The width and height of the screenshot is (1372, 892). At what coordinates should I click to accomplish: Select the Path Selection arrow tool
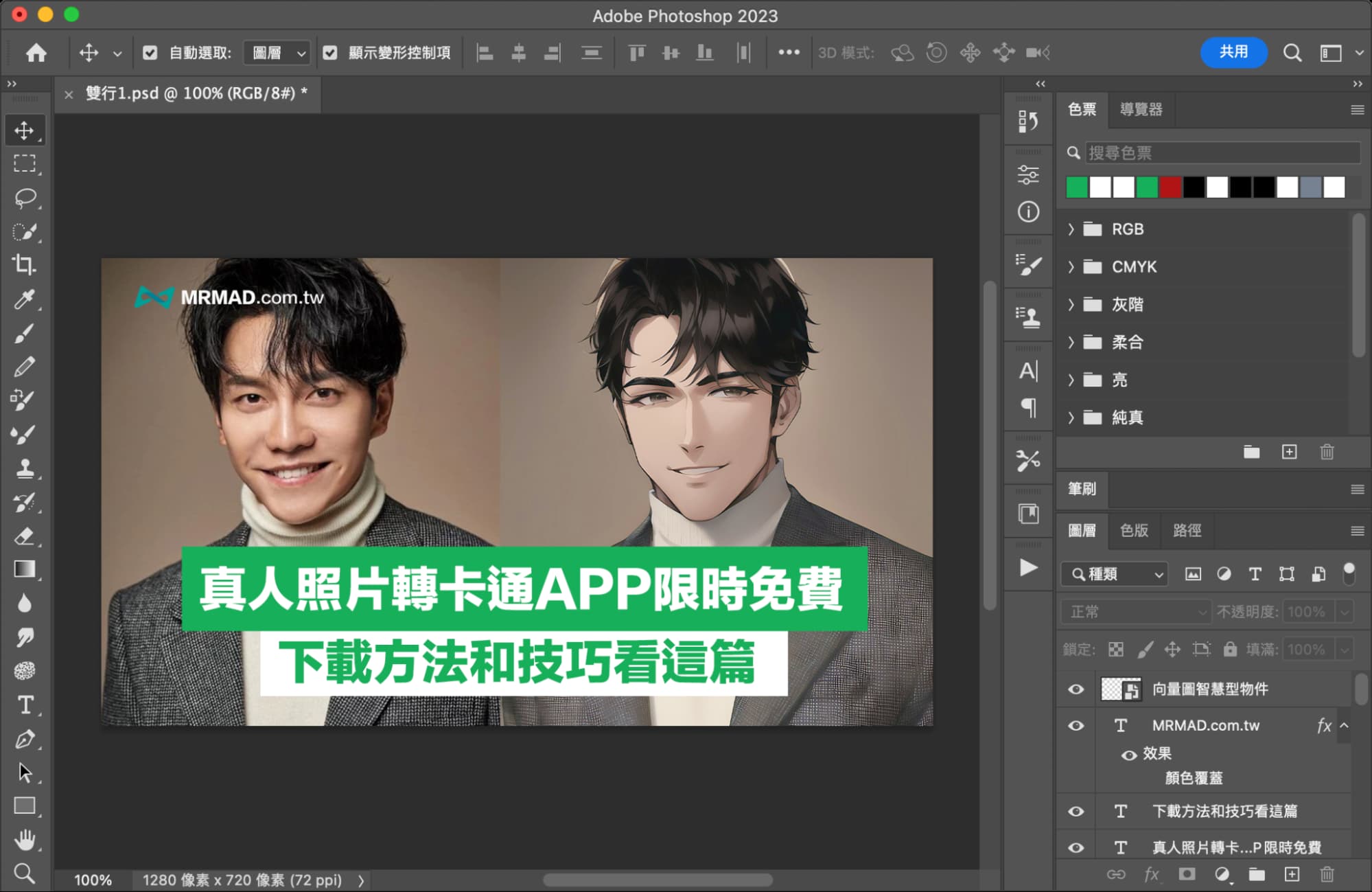tap(25, 773)
